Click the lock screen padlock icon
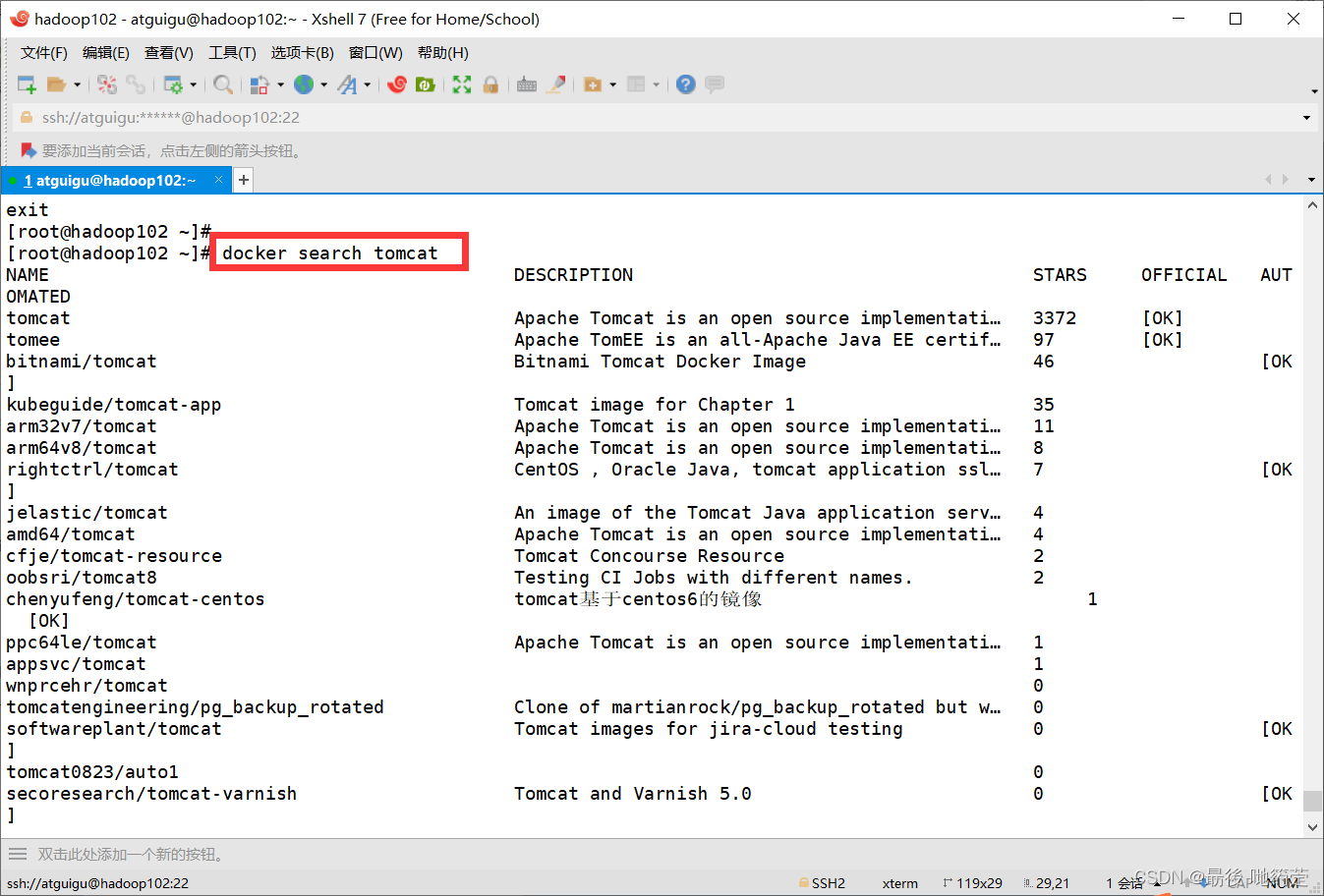The width and height of the screenshot is (1324, 896). [x=490, y=84]
